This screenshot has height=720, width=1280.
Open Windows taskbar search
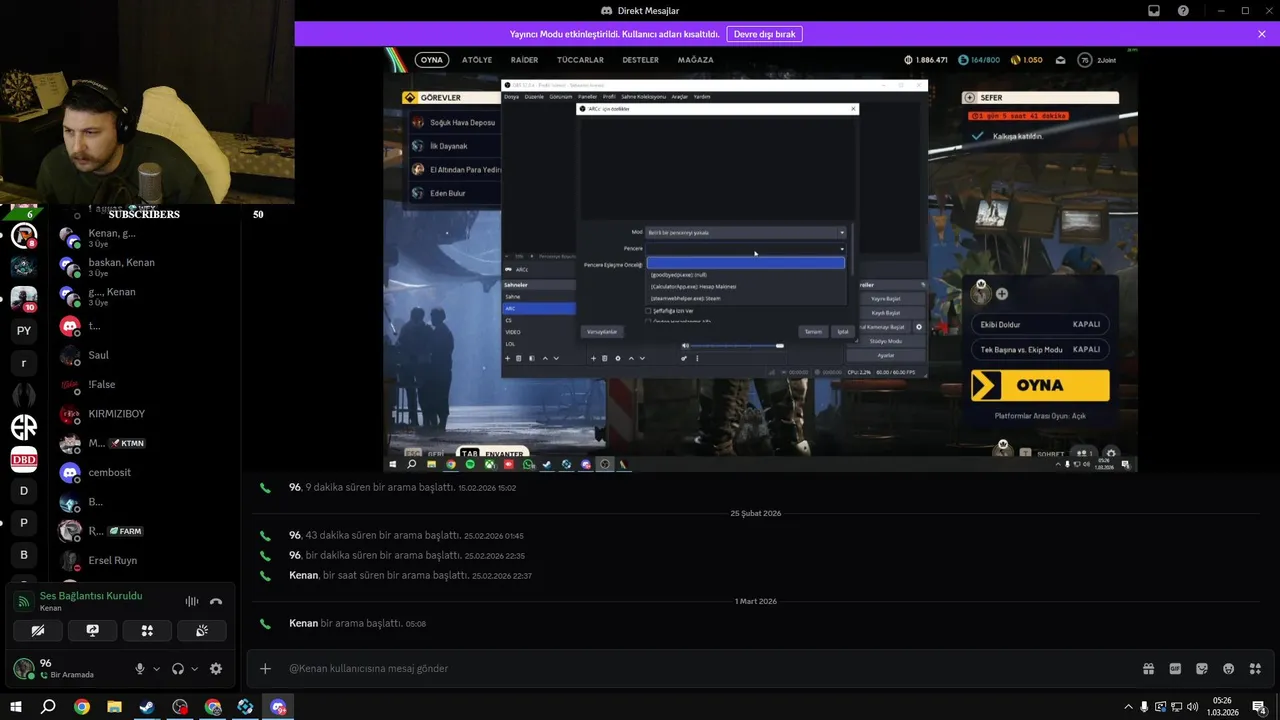(48, 707)
